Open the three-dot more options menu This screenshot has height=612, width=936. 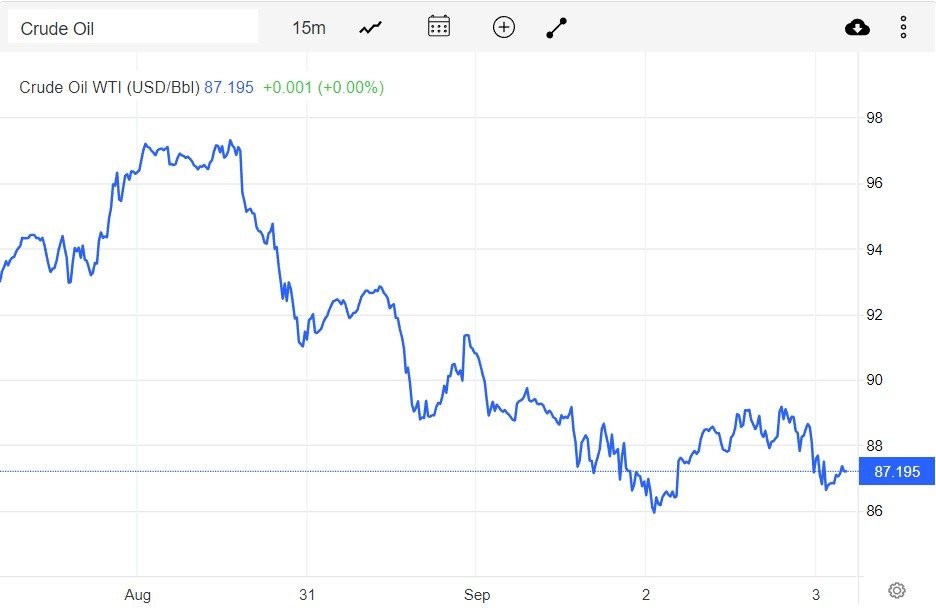pos(903,28)
